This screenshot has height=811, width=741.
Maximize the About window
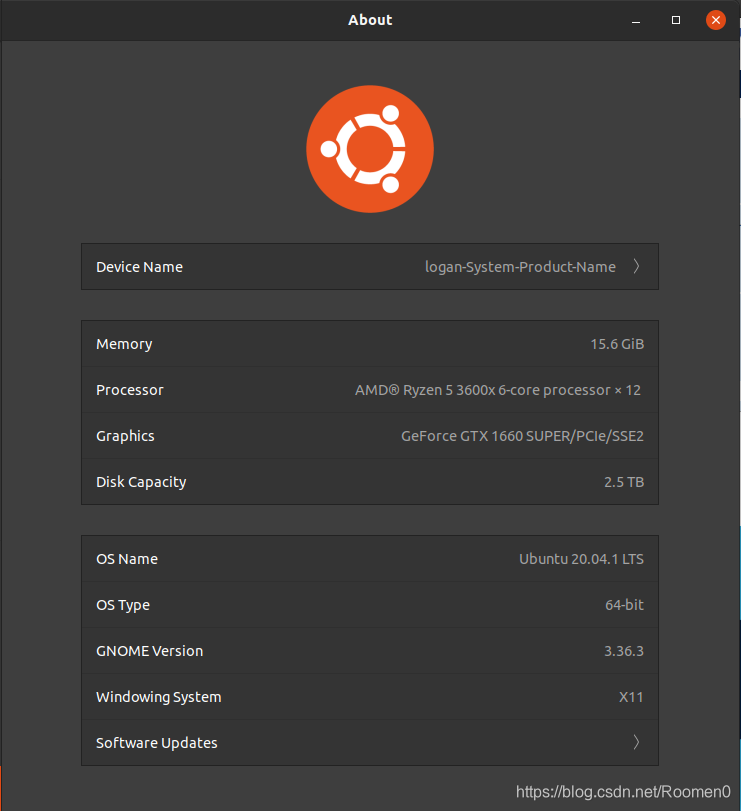click(676, 20)
